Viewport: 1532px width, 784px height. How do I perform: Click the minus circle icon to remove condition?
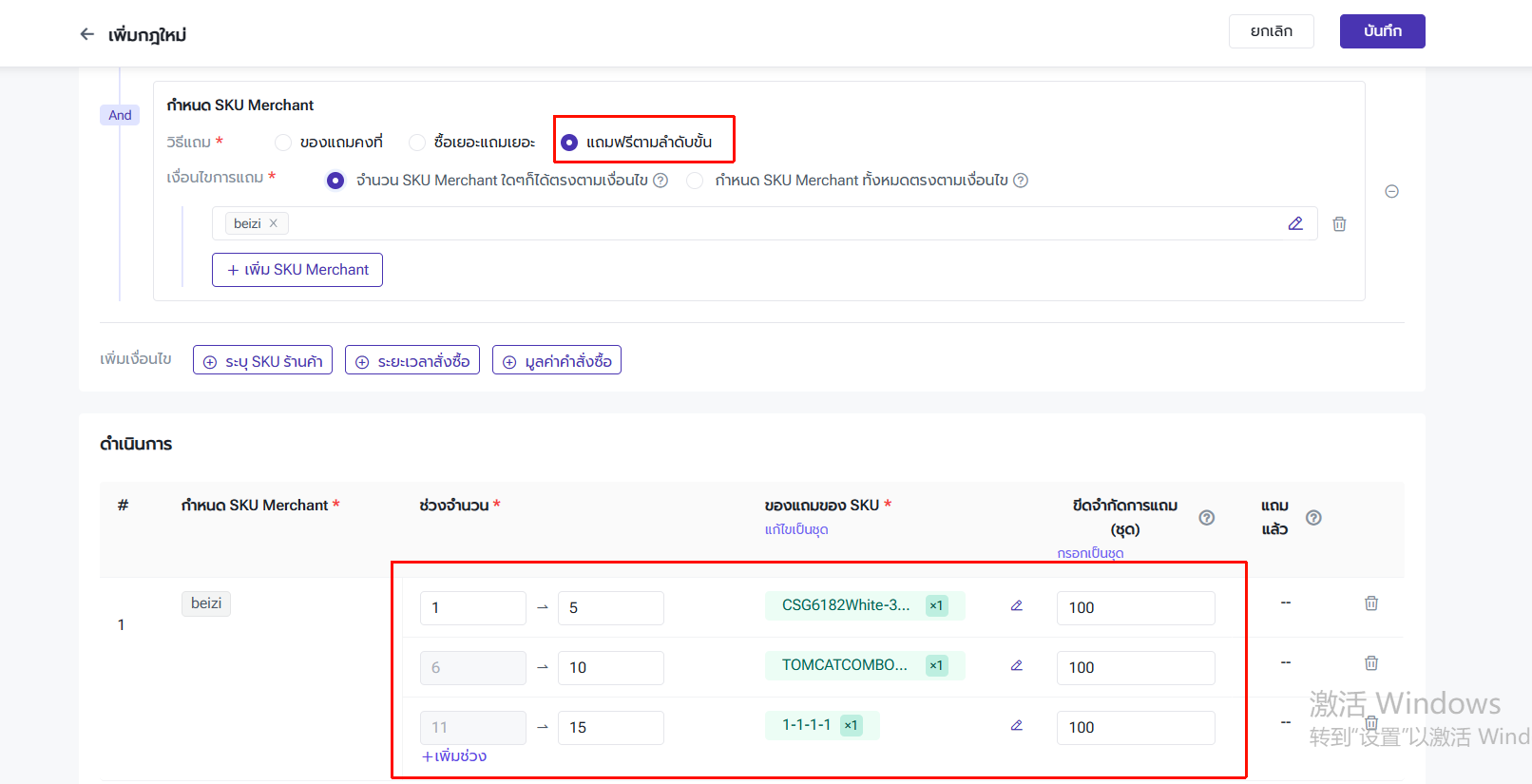click(1391, 191)
